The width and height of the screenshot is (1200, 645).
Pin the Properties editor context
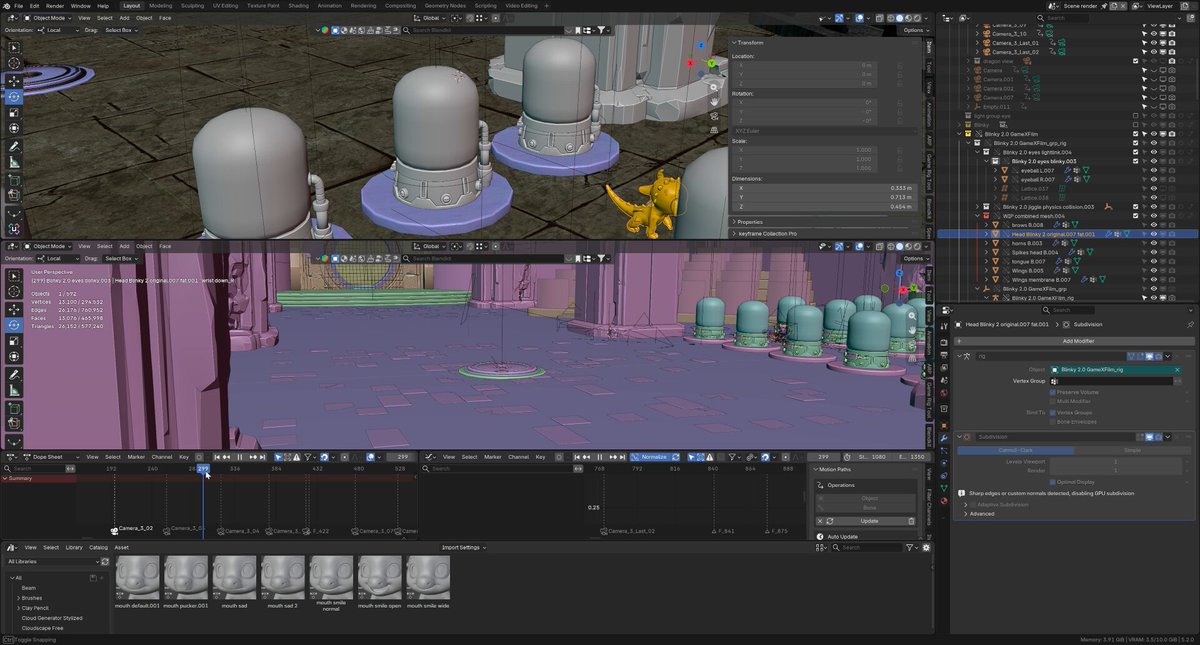pyautogui.click(x=1190, y=324)
